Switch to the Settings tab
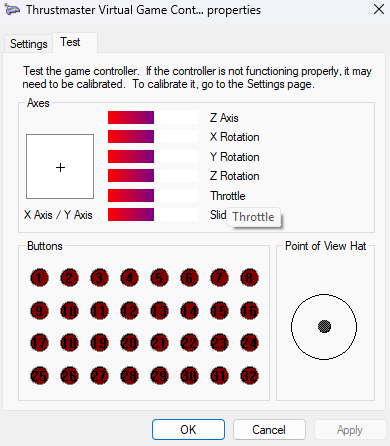Image resolution: width=390 pixels, height=446 pixels. [x=29, y=44]
